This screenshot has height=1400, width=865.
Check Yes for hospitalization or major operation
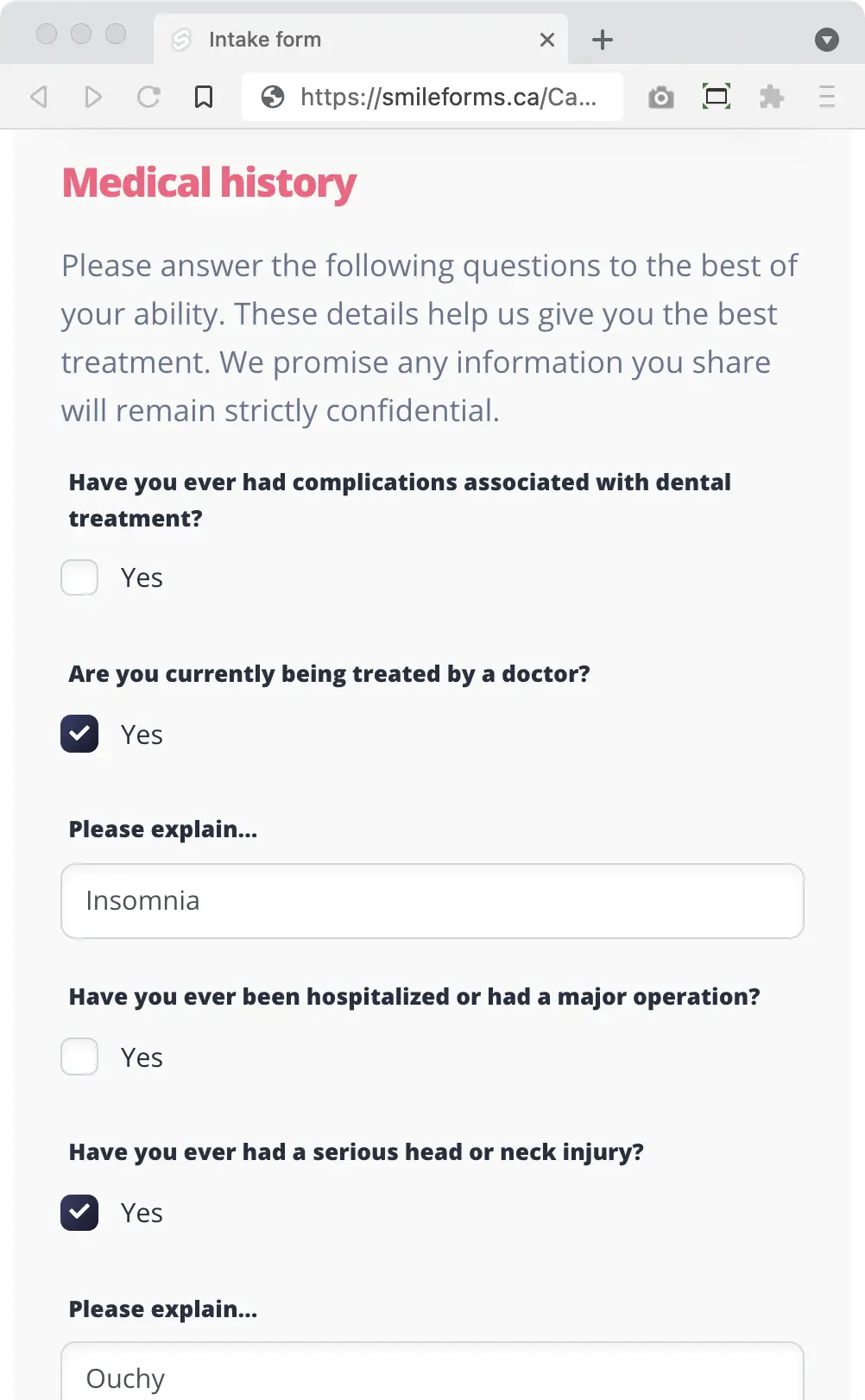tap(79, 1056)
